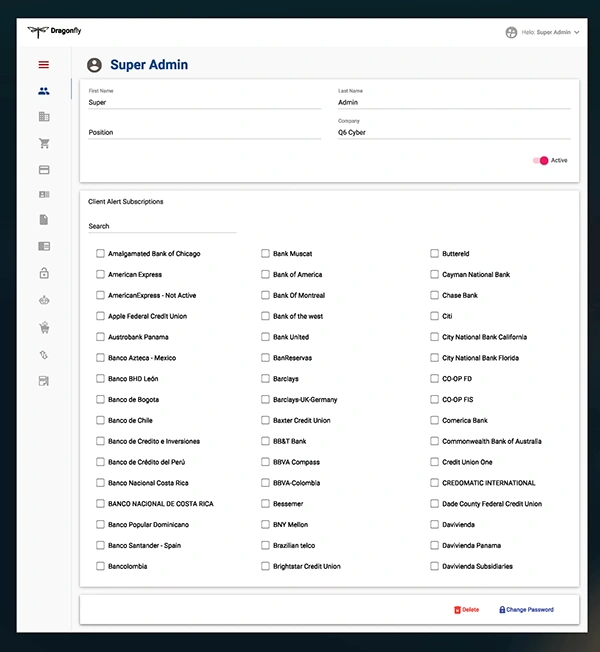The image size is (600, 652).
Task: Open the basket icon in sidebar
Action: [x=44, y=328]
